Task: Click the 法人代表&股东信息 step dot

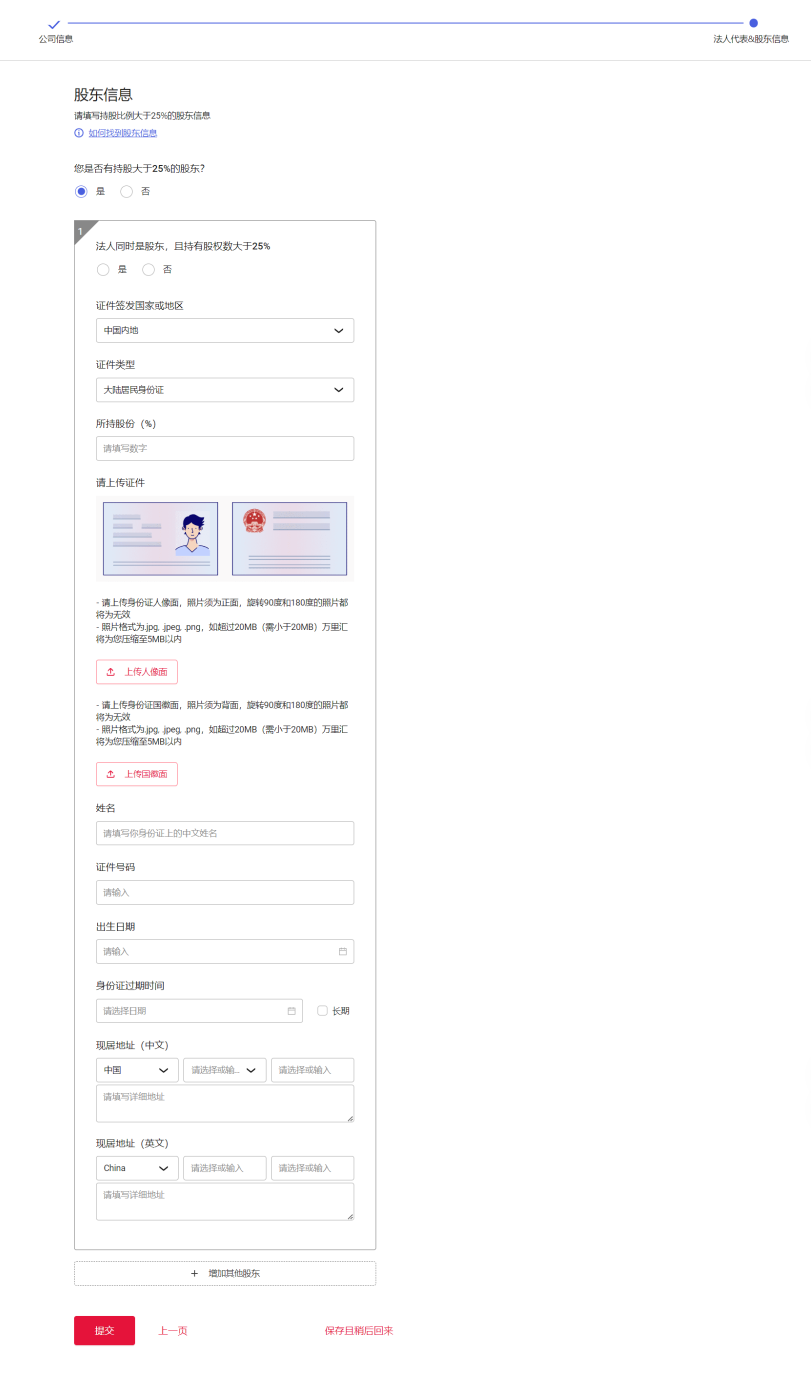Action: 753,23
